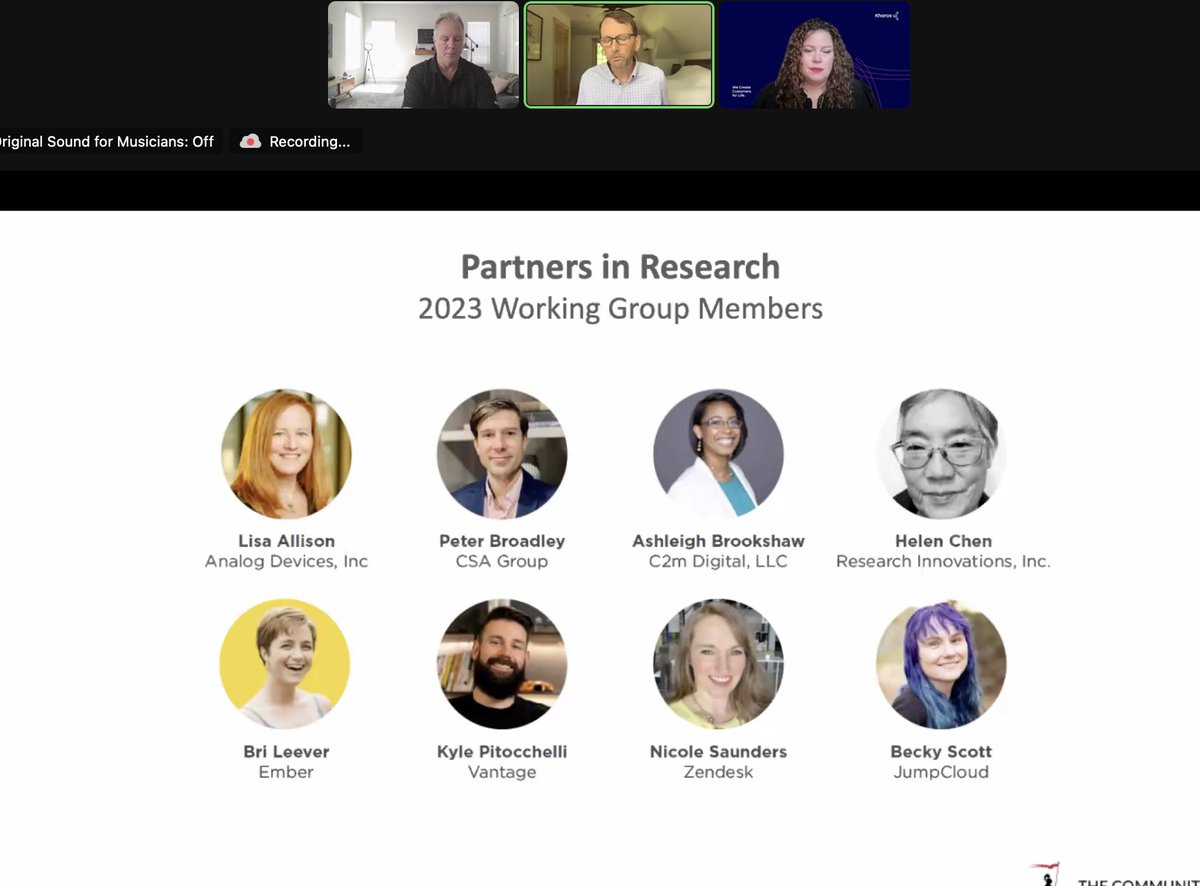
Task: Click the Khoros logo in the video tile
Action: (x=886, y=15)
